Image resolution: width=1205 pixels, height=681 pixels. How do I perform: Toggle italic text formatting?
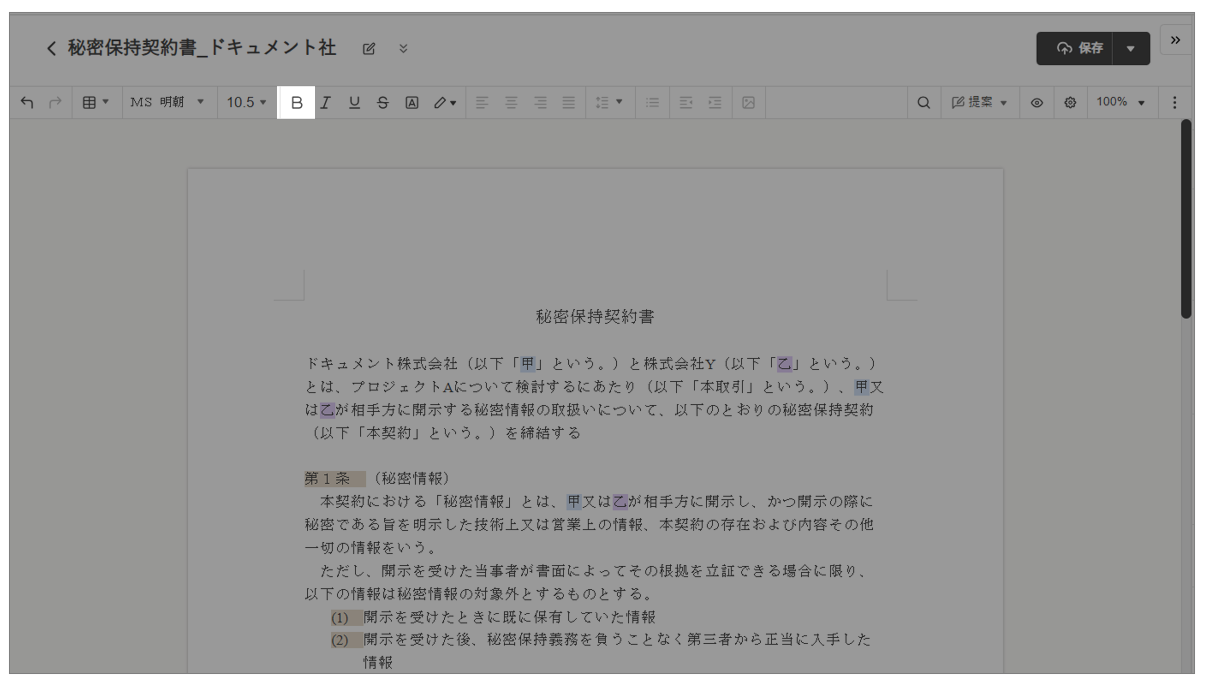click(x=325, y=102)
